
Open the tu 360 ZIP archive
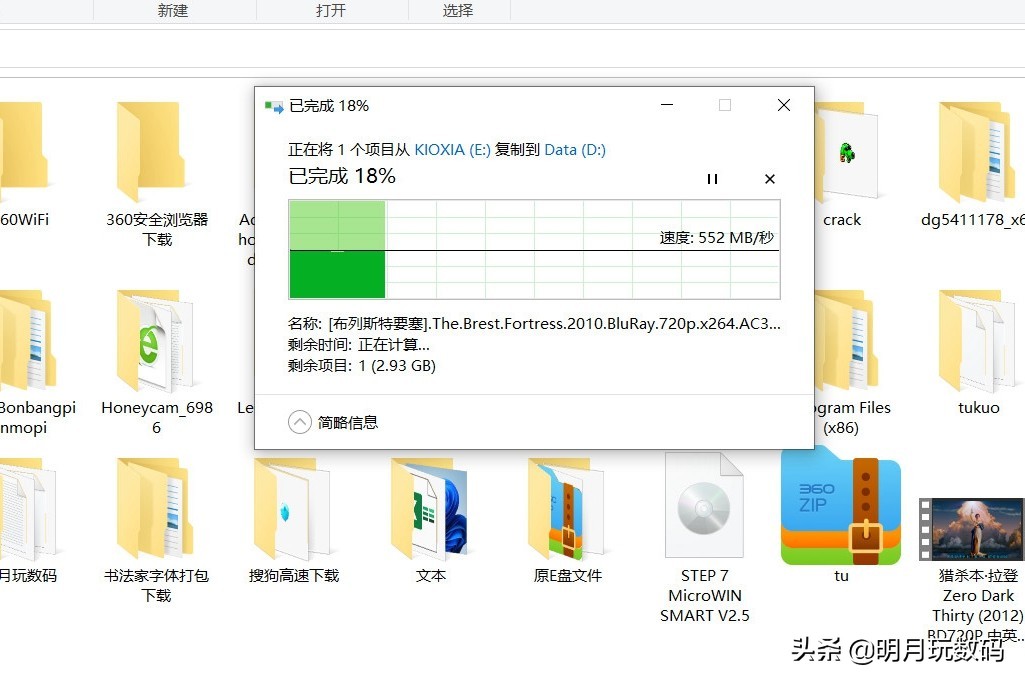[840, 505]
